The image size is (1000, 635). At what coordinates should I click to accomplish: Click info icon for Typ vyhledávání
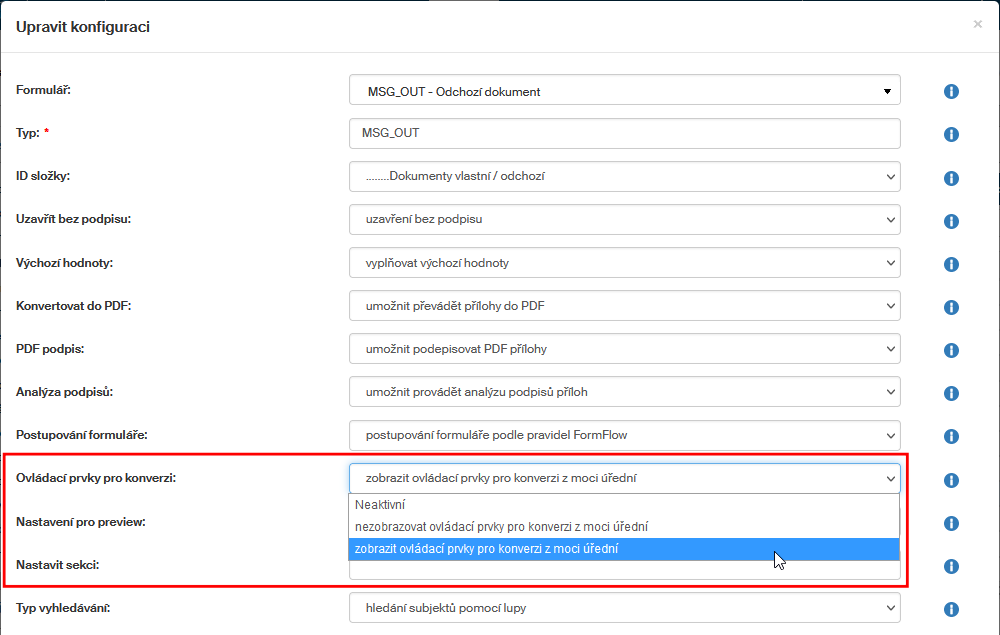click(951, 609)
